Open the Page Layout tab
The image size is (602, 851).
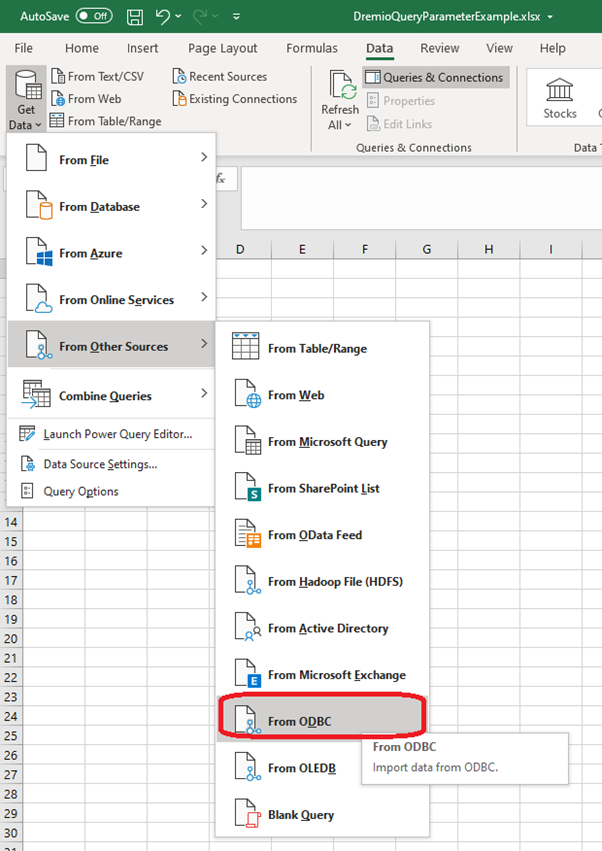(x=222, y=48)
